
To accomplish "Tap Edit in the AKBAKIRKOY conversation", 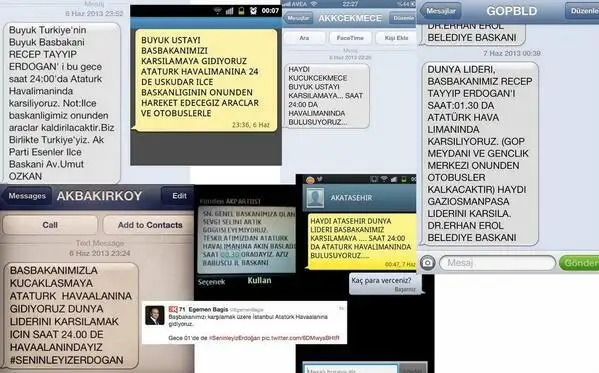I will (x=179, y=196).
